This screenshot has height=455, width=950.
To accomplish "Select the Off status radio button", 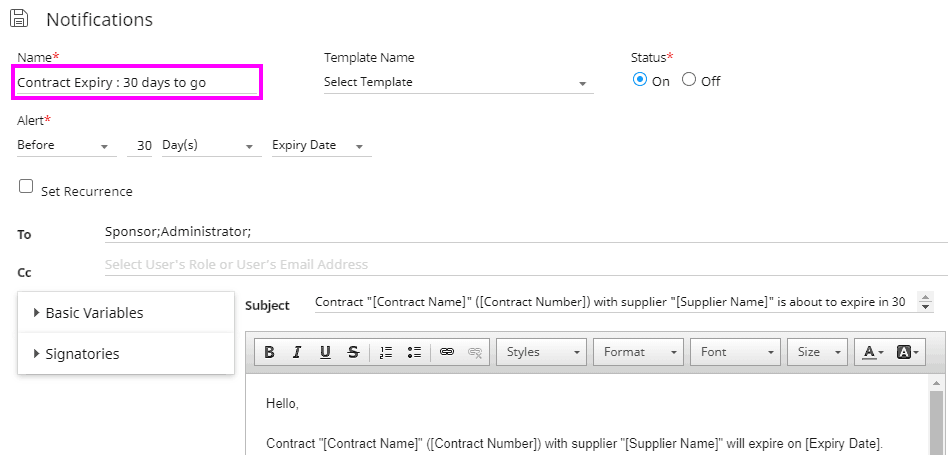I will 689,79.
